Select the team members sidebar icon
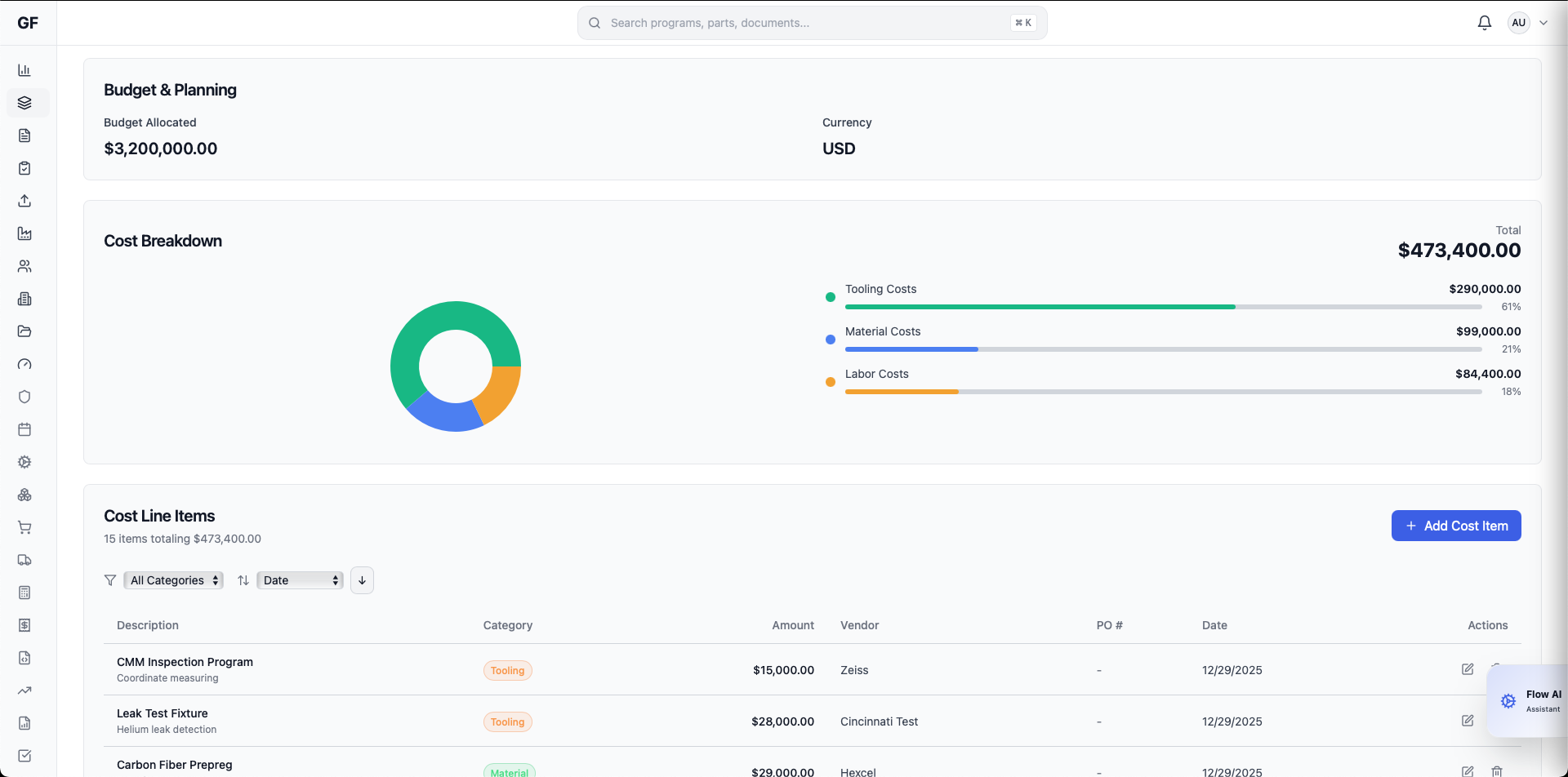Screen dimensions: 1568x777 [x=25, y=266]
